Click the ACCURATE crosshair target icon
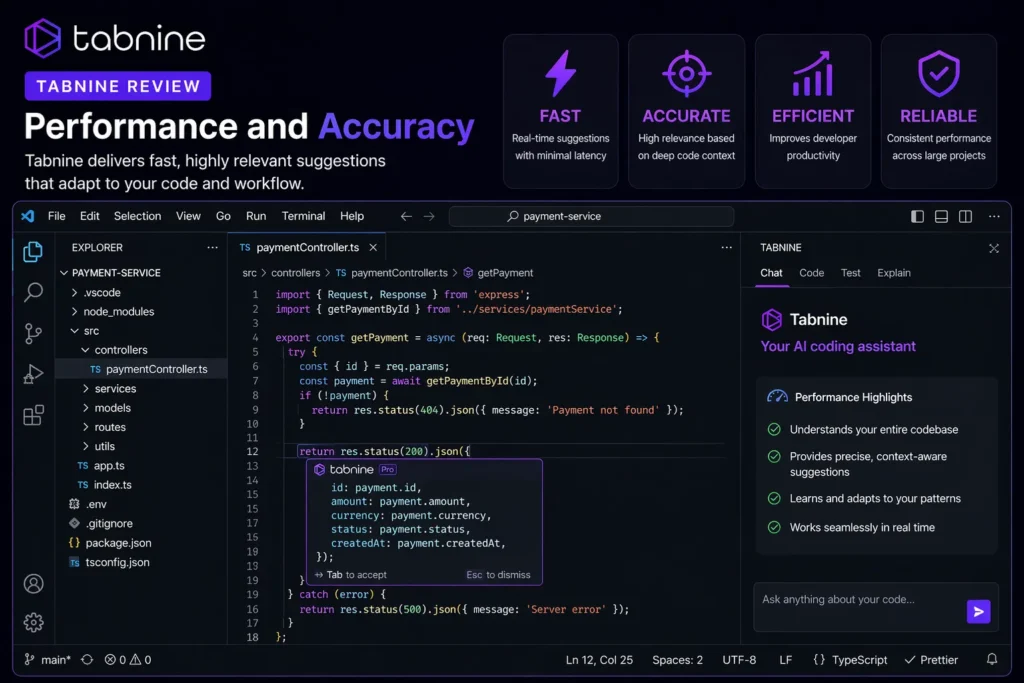The image size is (1024, 683). click(686, 73)
